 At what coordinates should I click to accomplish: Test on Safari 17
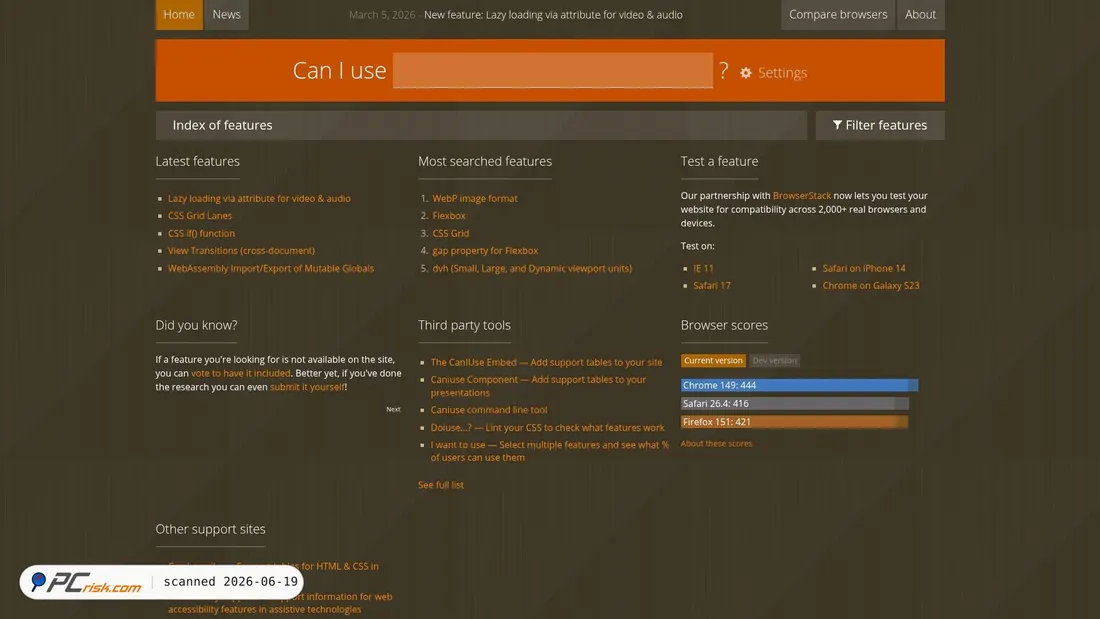712,286
